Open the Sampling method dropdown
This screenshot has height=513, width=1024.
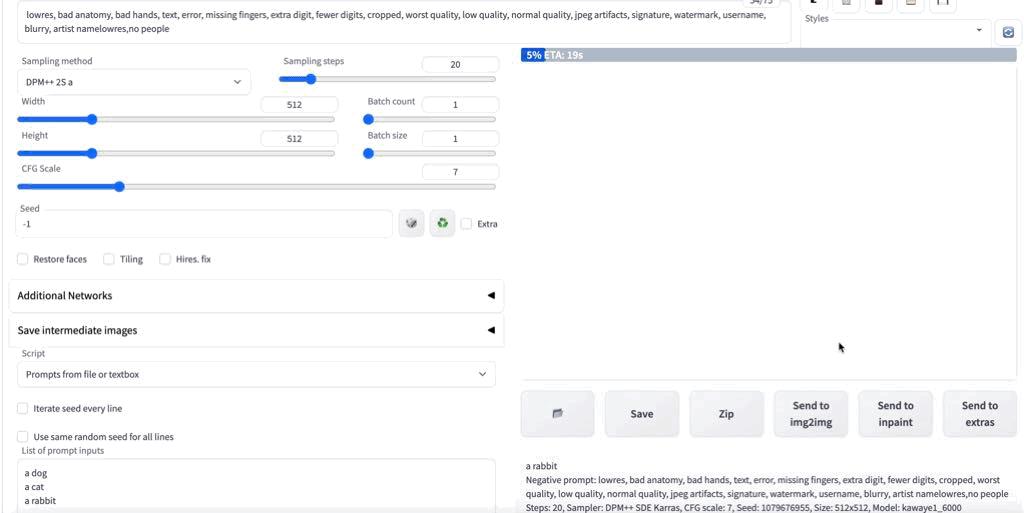[134, 82]
